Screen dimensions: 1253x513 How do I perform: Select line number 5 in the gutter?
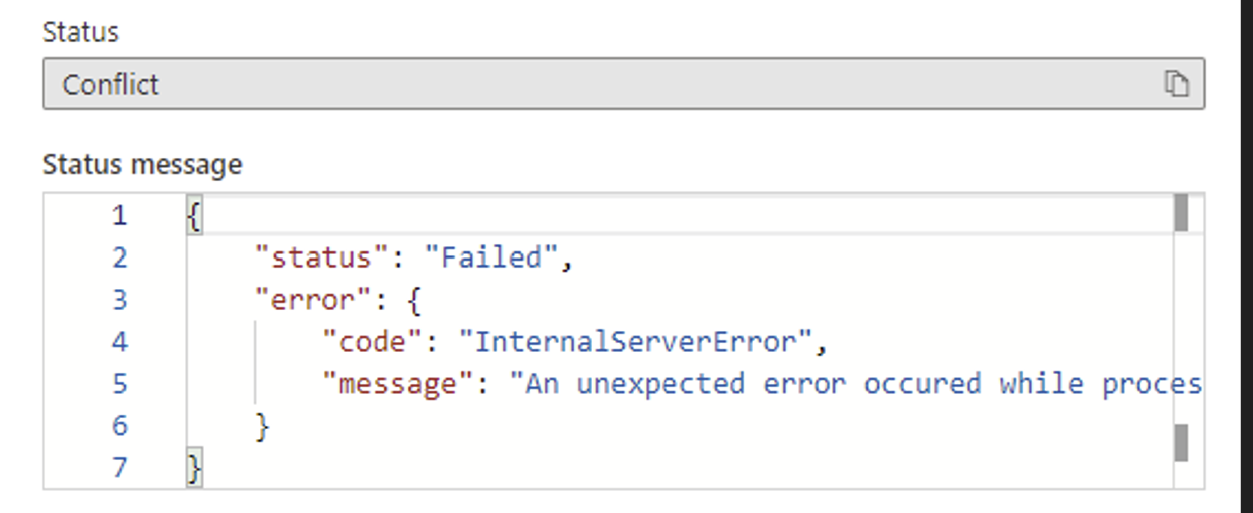click(x=120, y=384)
